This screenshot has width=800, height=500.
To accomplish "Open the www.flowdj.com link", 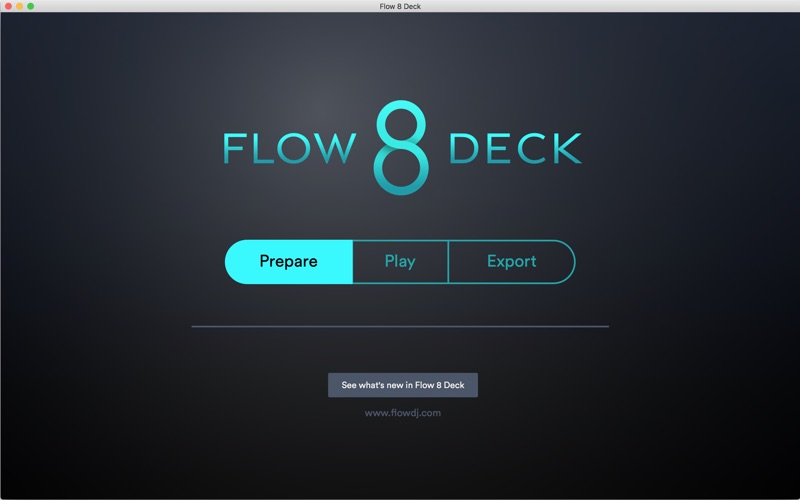I will (403, 413).
